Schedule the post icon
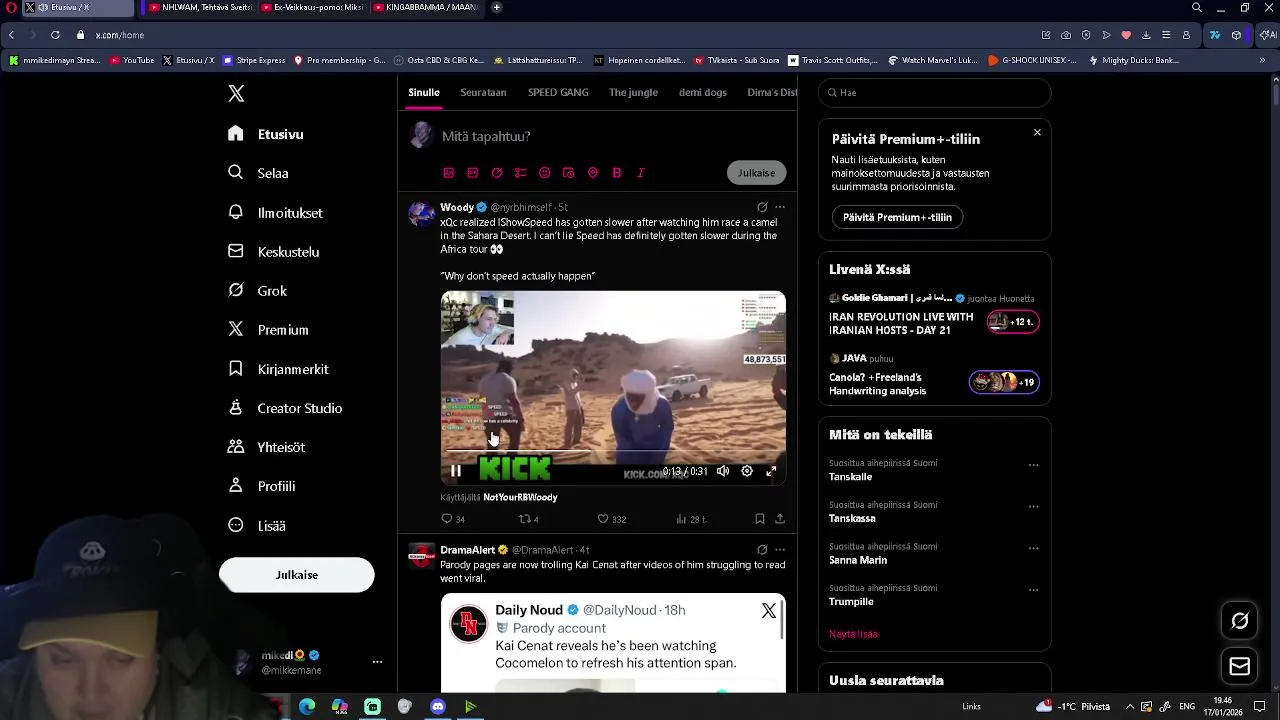Screen dimensions: 1280x720 [569, 173]
